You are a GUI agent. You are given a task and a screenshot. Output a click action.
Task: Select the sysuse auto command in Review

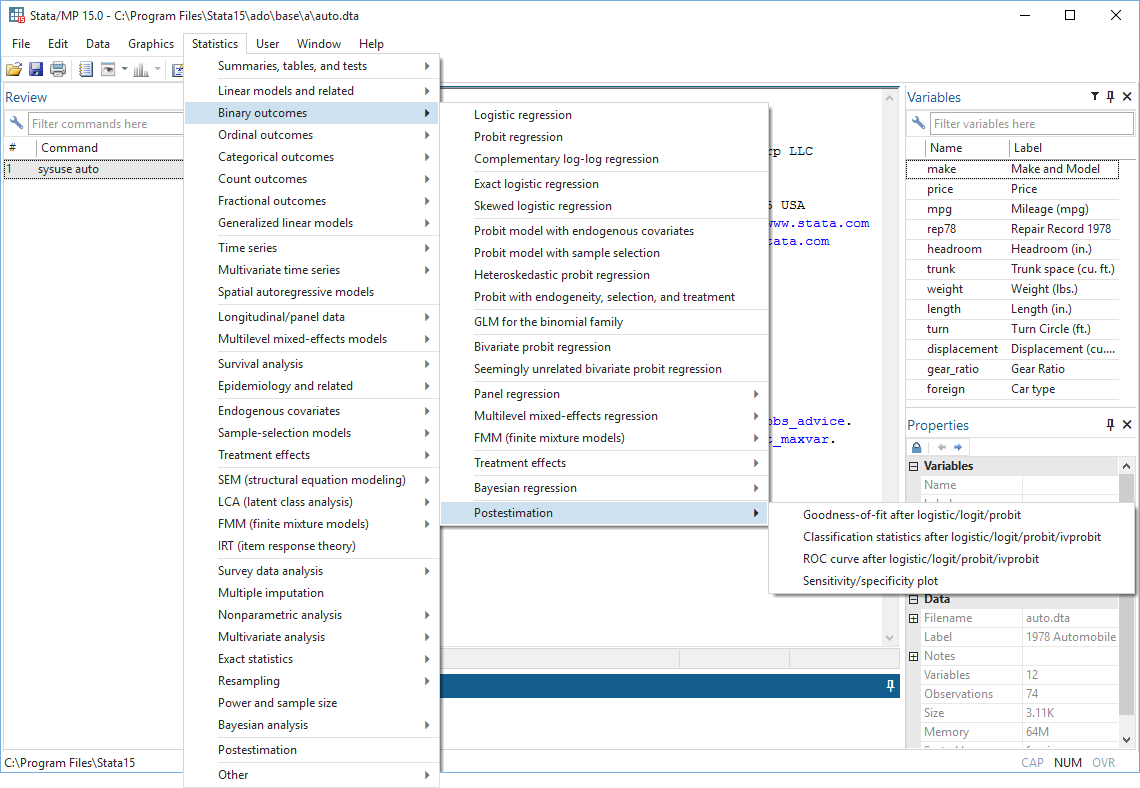pos(94,169)
